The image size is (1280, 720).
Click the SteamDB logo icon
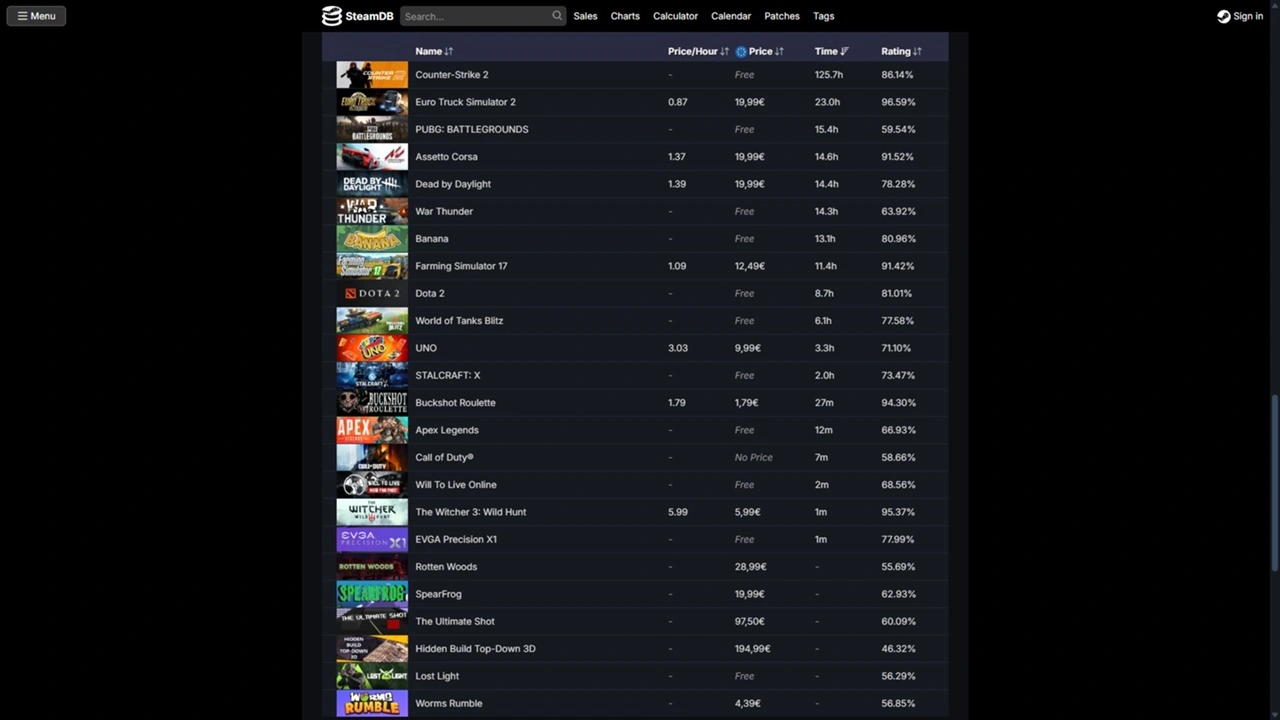point(331,16)
